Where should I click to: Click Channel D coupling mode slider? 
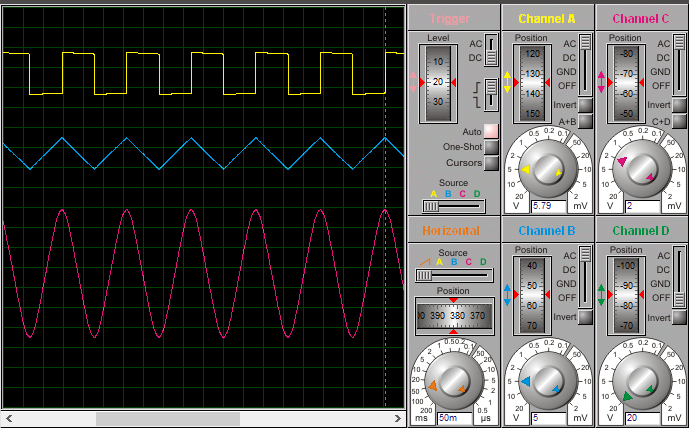679,276
